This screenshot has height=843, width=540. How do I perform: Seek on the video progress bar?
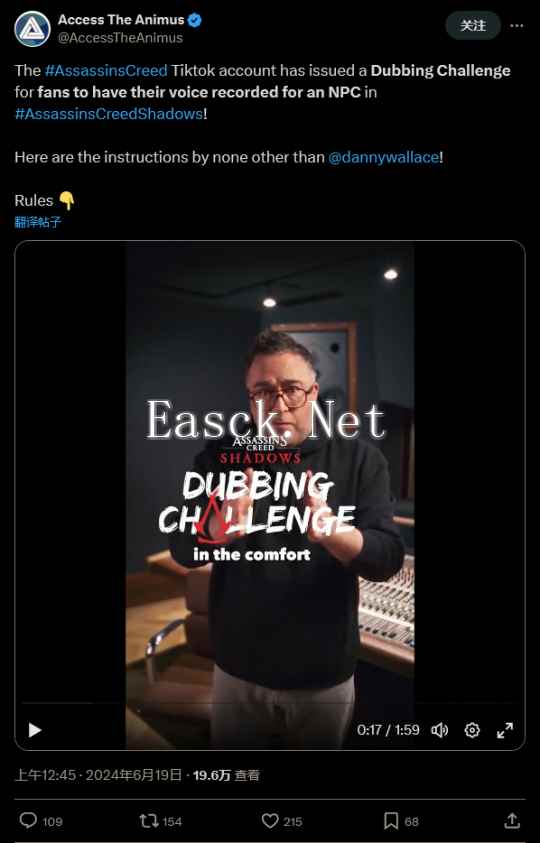pos(269,703)
